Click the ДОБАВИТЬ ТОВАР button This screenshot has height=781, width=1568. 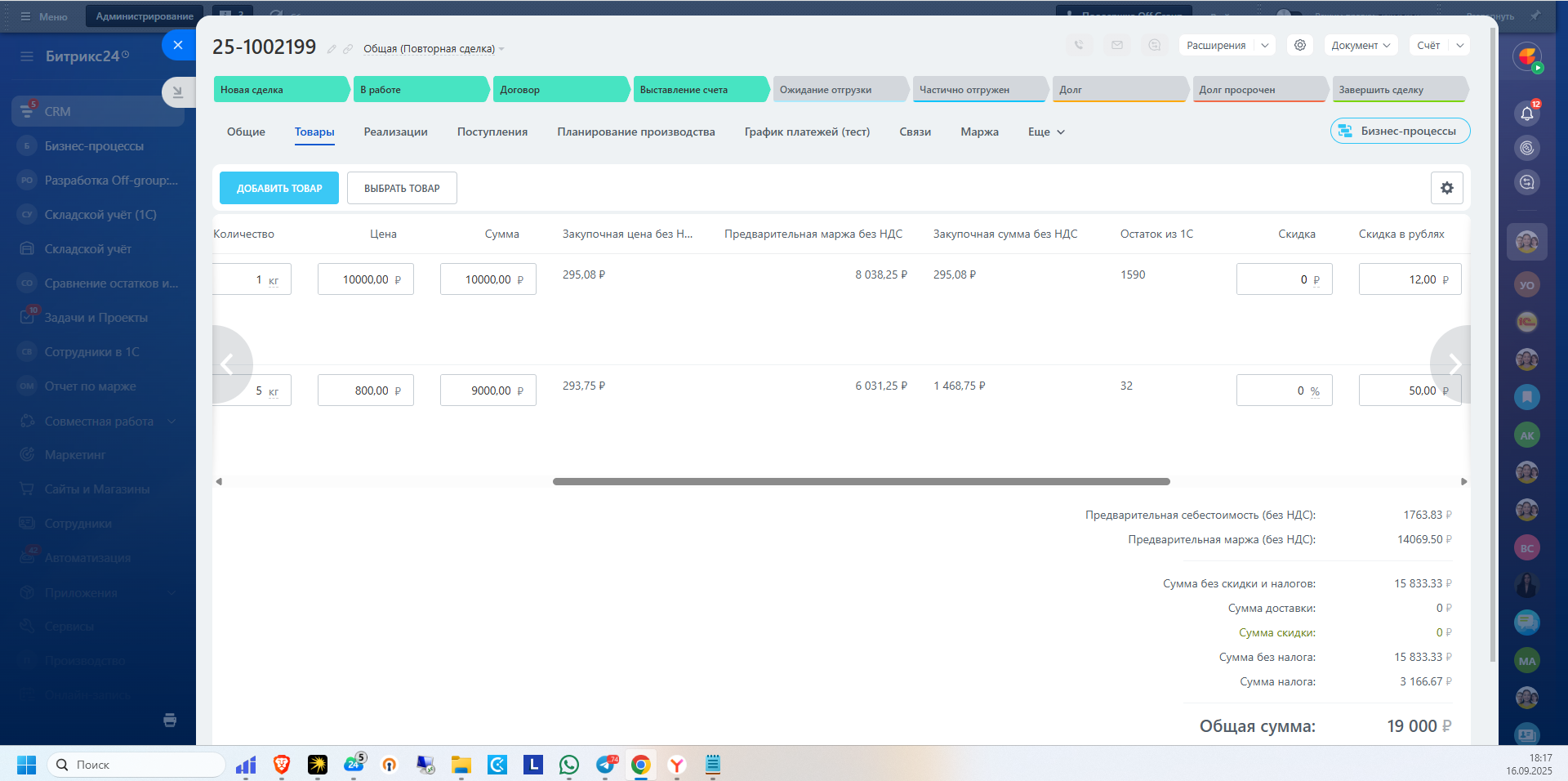(x=279, y=188)
